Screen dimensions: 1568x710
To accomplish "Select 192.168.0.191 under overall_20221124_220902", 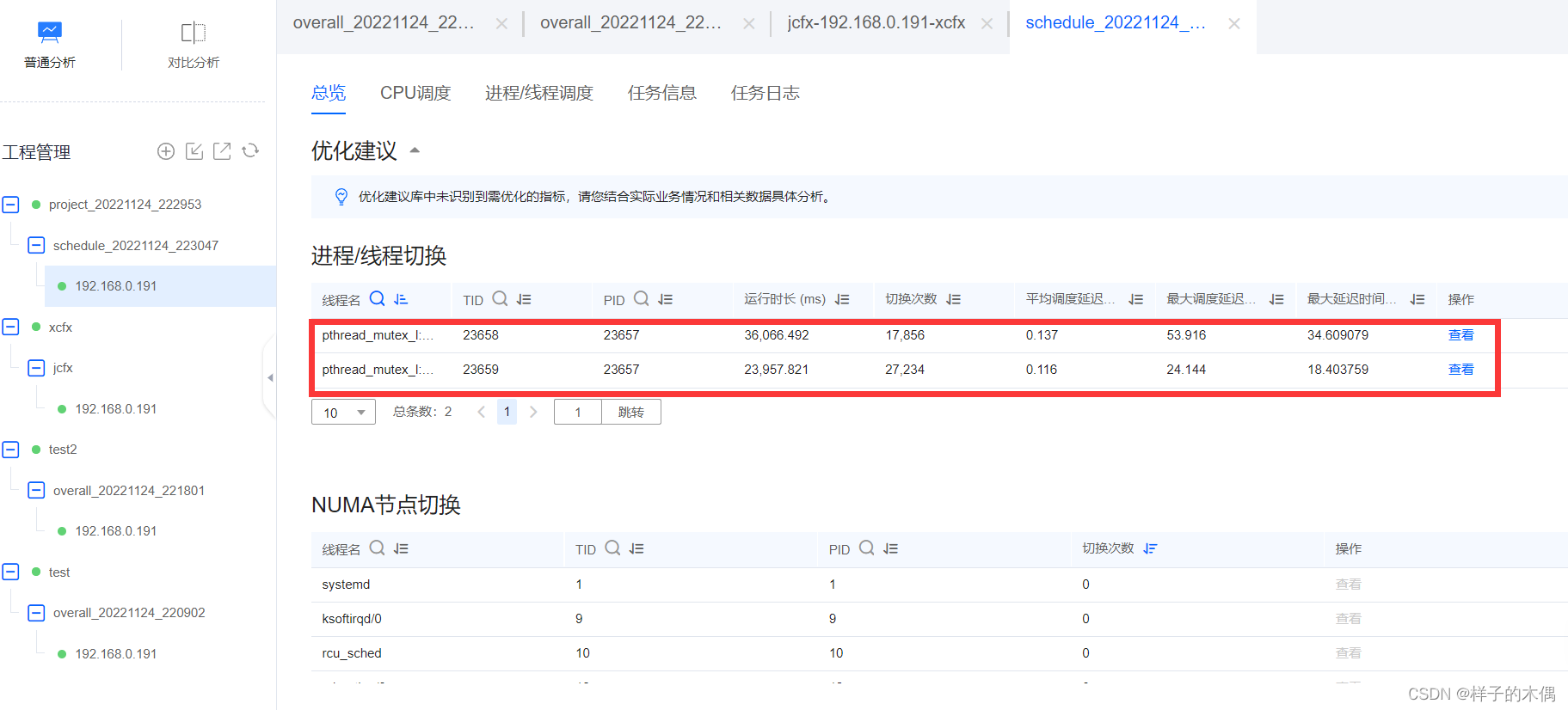I will pos(116,654).
